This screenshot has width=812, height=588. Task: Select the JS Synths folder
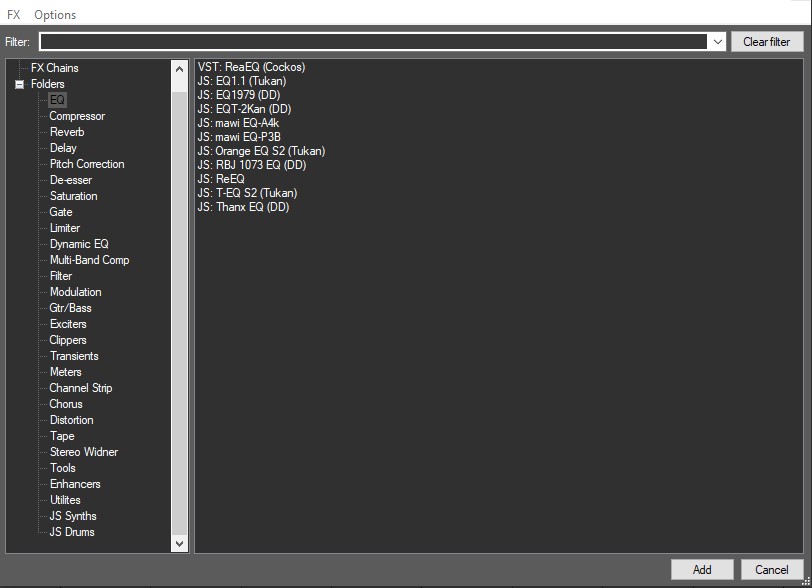[72, 517]
